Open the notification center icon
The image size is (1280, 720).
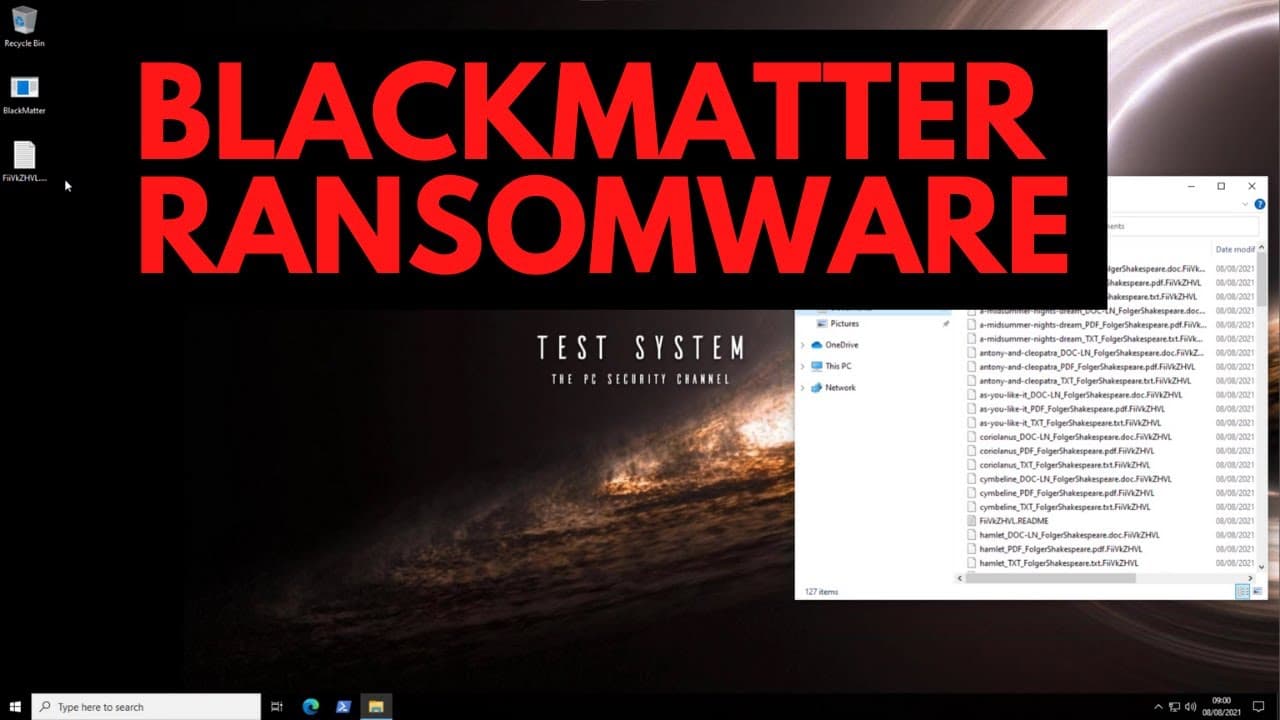coord(1258,707)
